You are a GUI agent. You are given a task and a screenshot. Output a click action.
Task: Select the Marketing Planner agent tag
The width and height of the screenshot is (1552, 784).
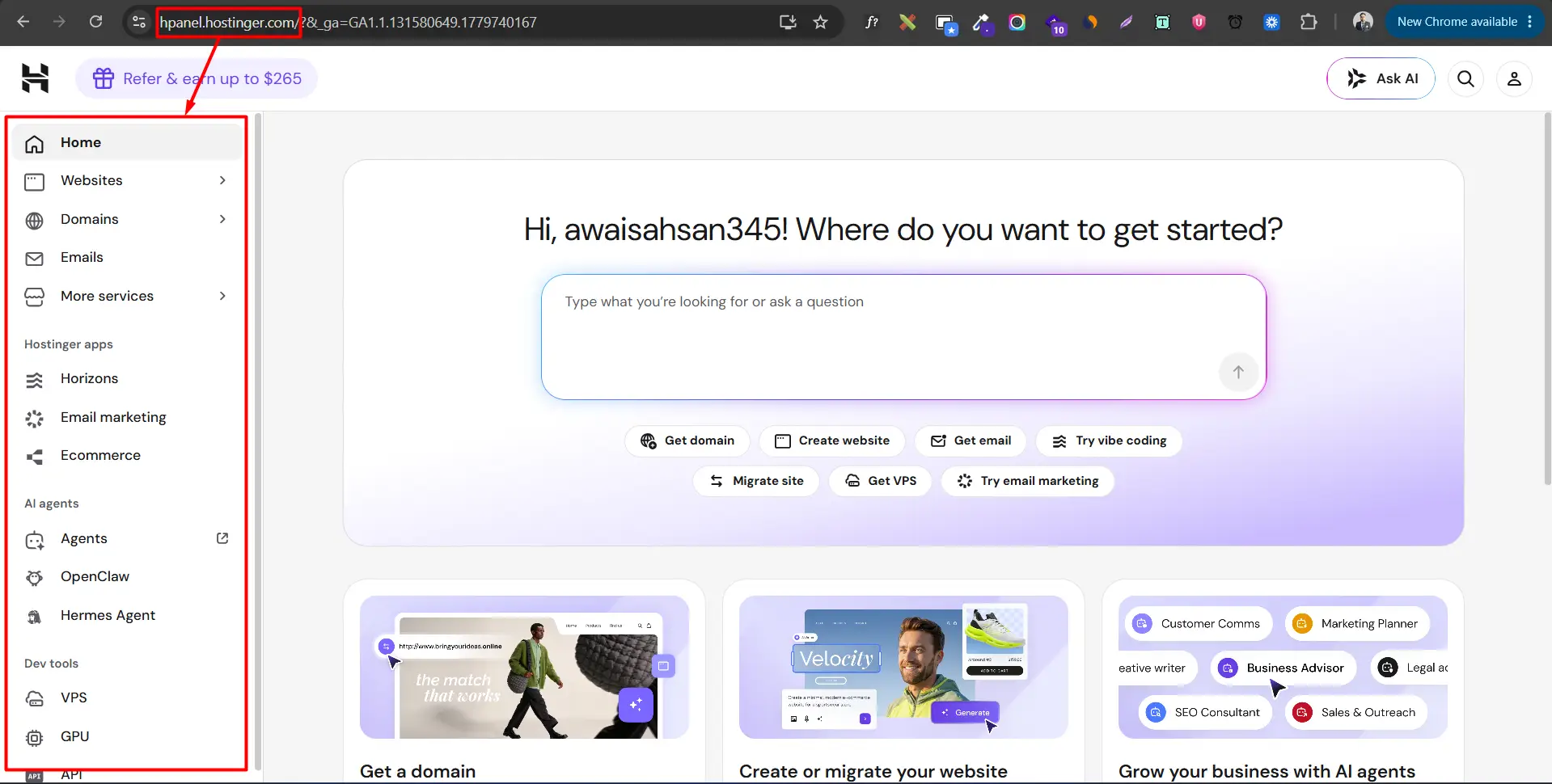point(1357,623)
